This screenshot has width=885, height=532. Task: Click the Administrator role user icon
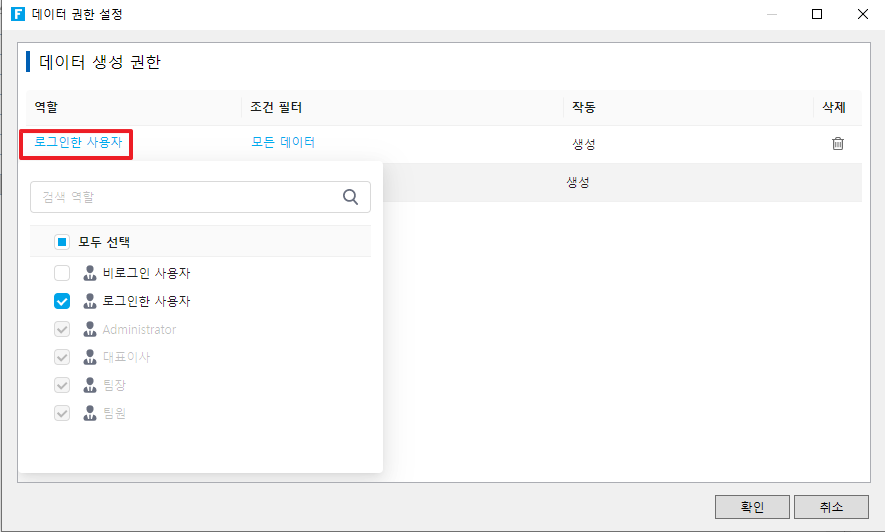pos(90,329)
